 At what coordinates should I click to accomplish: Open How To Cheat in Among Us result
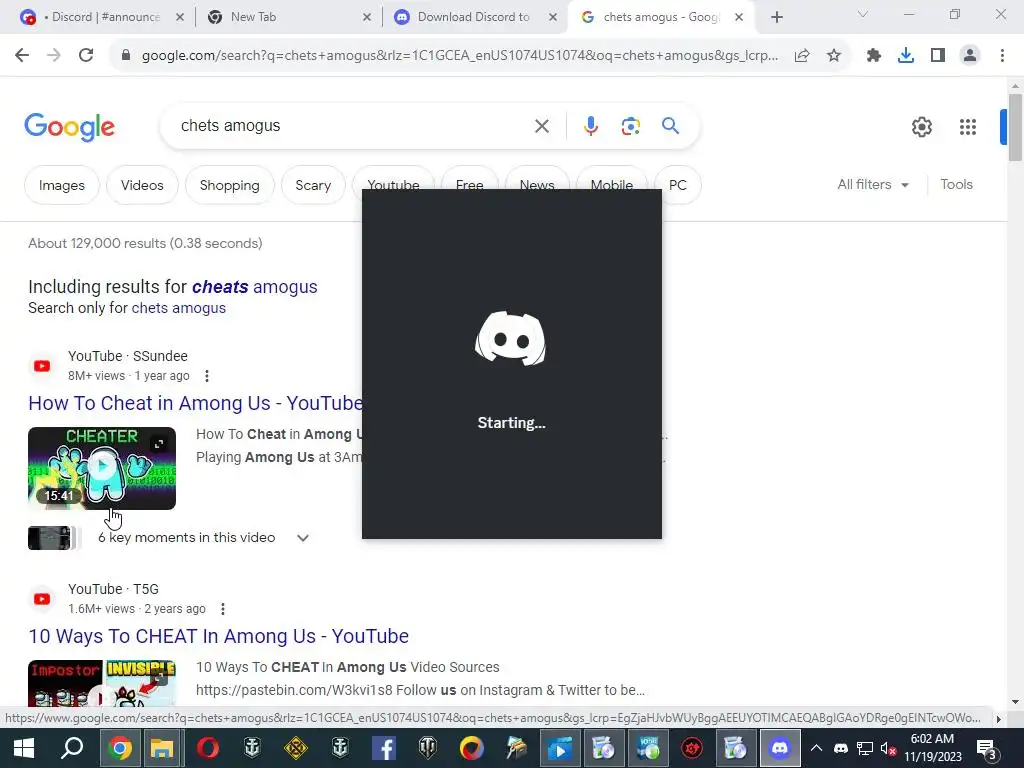[x=195, y=403]
